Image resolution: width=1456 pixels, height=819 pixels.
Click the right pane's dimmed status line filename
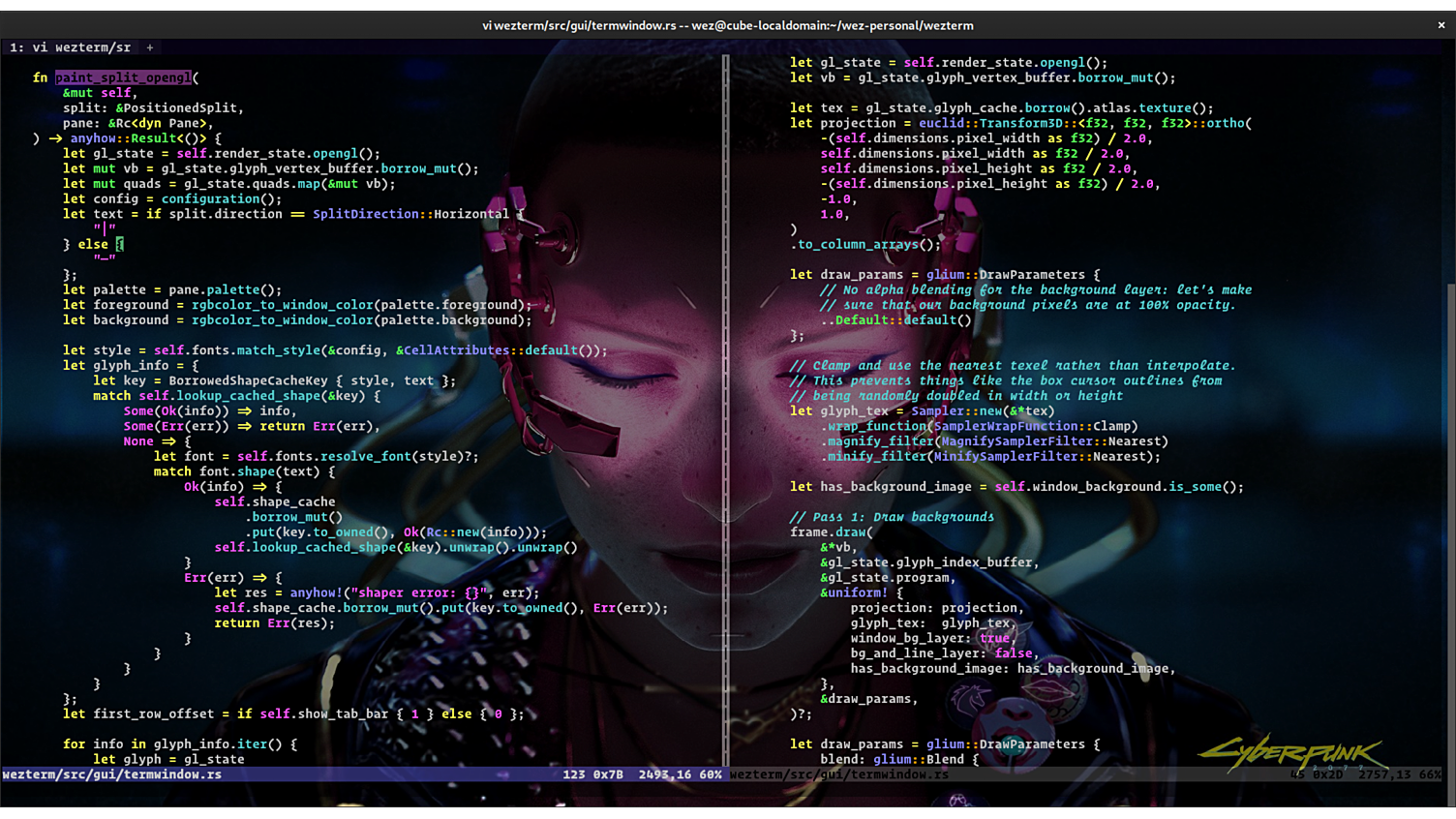[839, 774]
